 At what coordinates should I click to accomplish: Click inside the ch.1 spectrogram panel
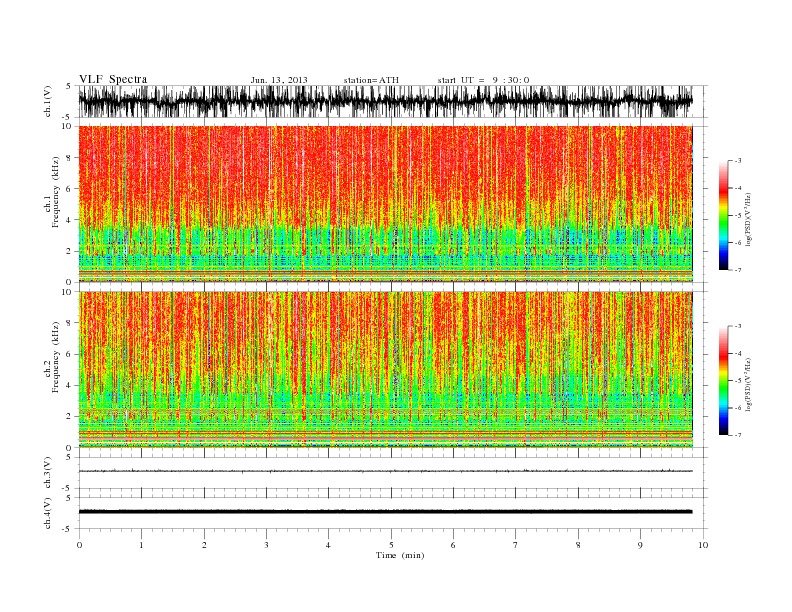coord(385,204)
